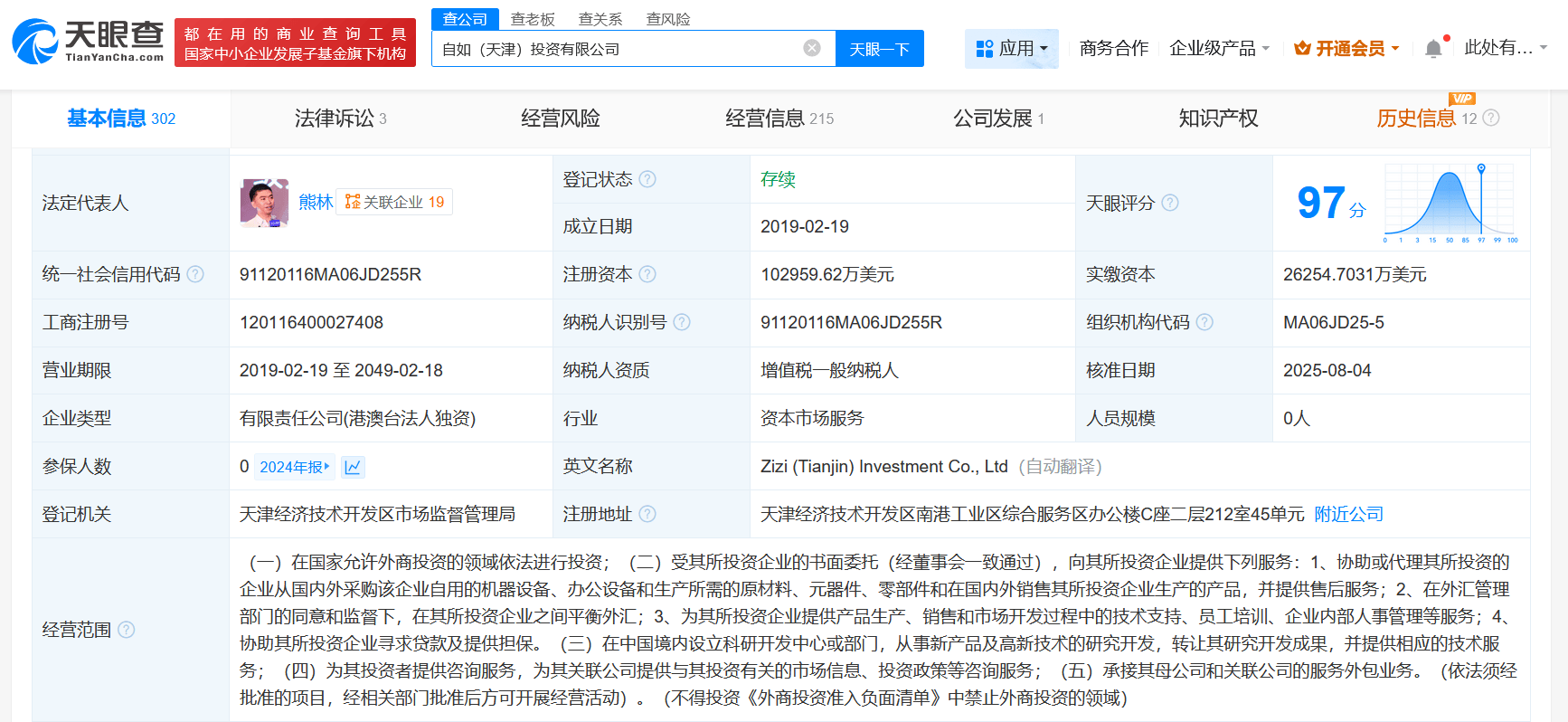Click help icon beside 历史信息 tab
Viewport: 1568px width, 722px height.
pos(1491,118)
